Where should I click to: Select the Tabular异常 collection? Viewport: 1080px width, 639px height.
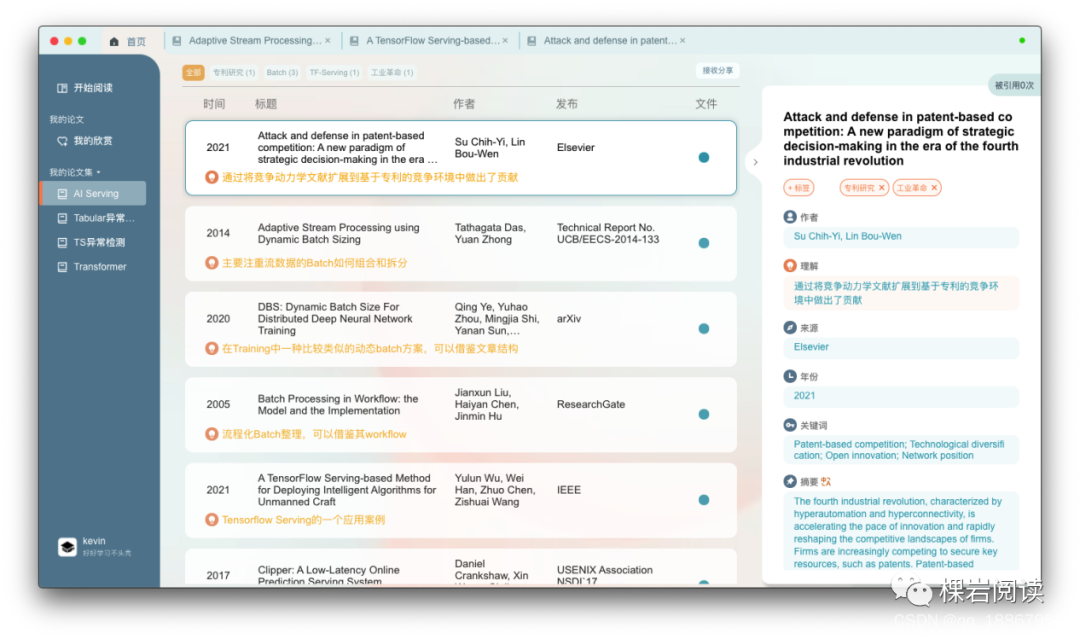tap(95, 218)
